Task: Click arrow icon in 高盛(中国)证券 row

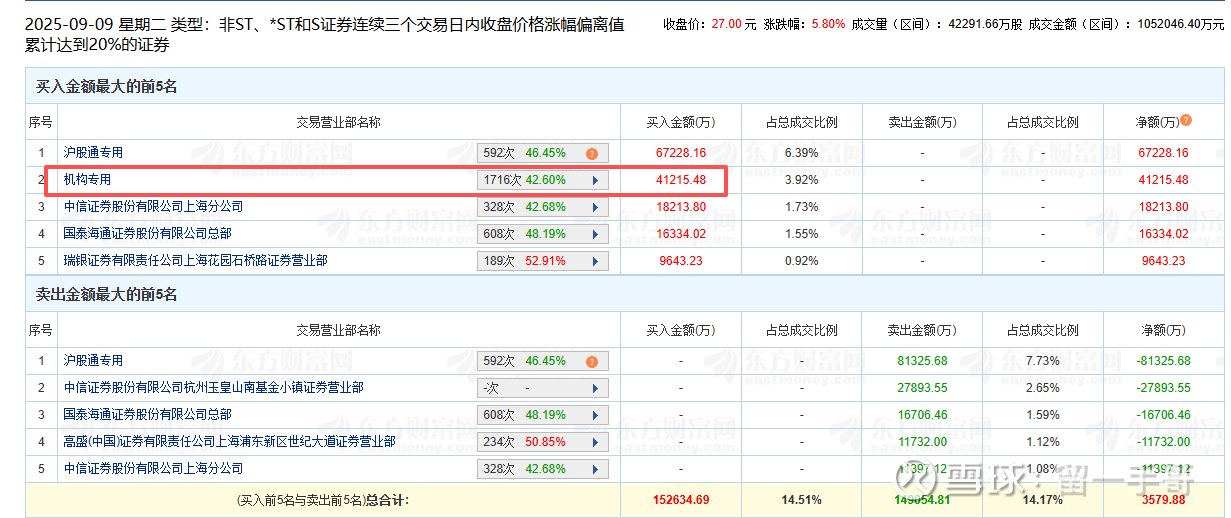Action: (x=595, y=442)
